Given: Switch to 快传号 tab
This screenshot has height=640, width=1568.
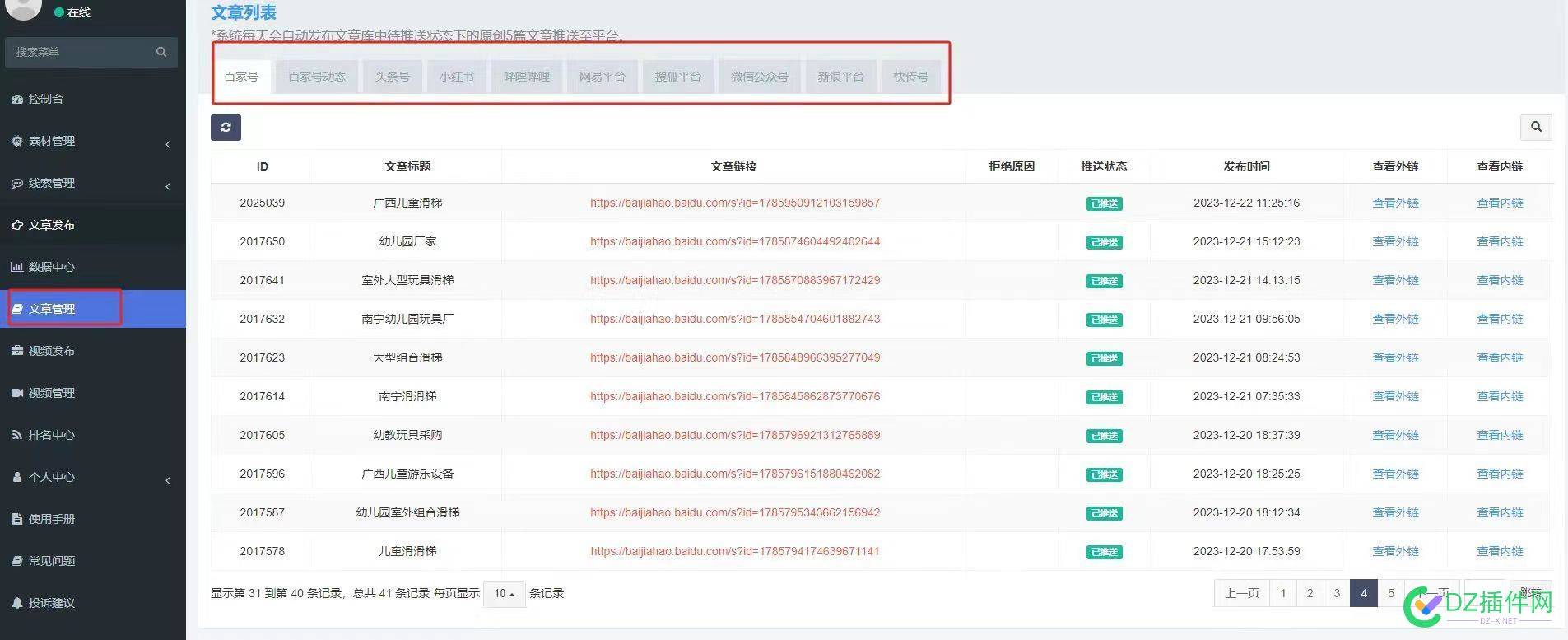Looking at the screenshot, I should pyautogui.click(x=910, y=77).
